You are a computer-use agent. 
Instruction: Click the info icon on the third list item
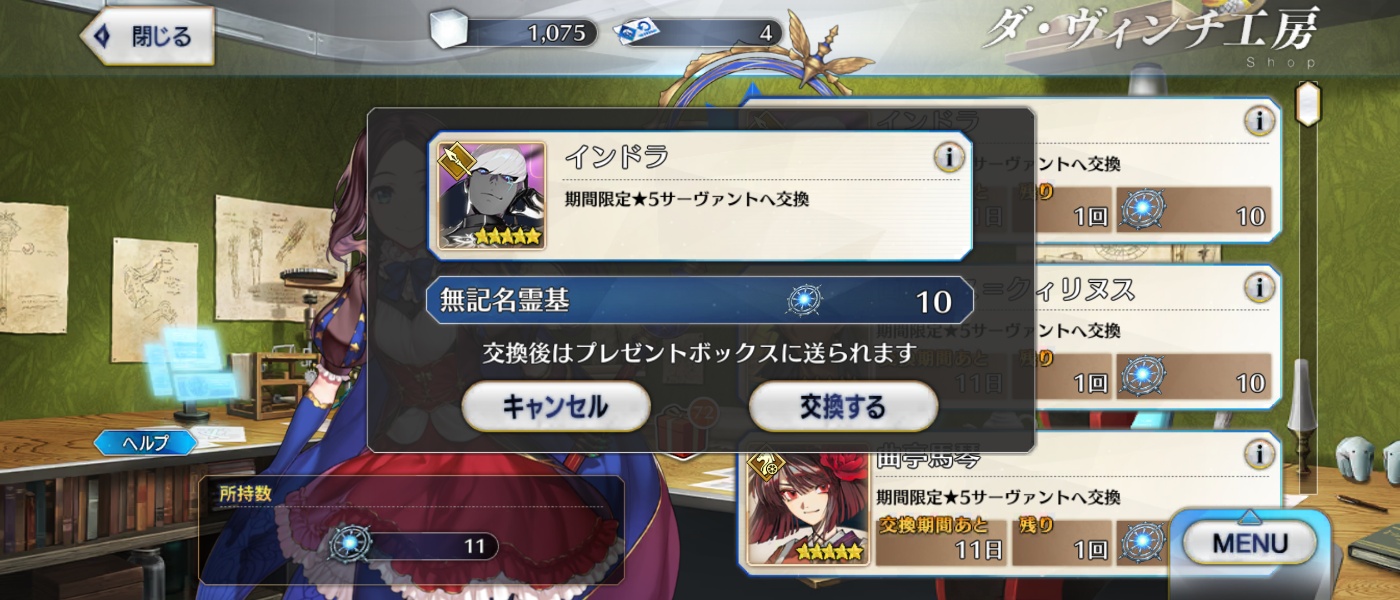(1259, 455)
